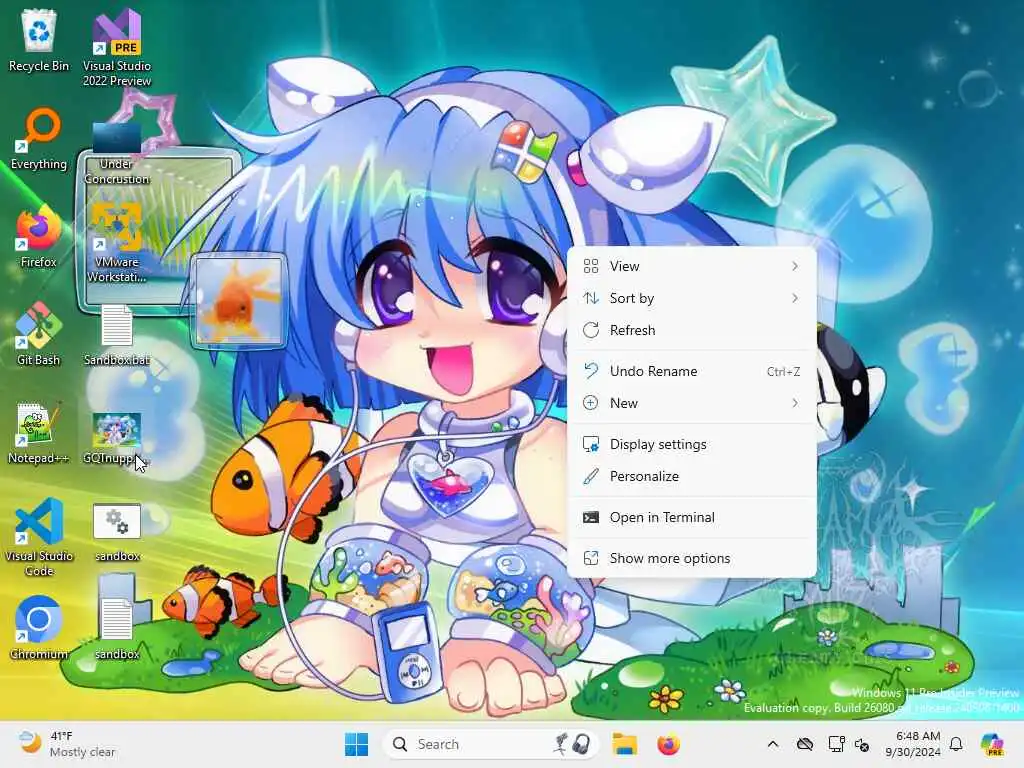The image size is (1024, 768).
Task: Open the clock showing 6:48 AM
Action: [913, 744]
